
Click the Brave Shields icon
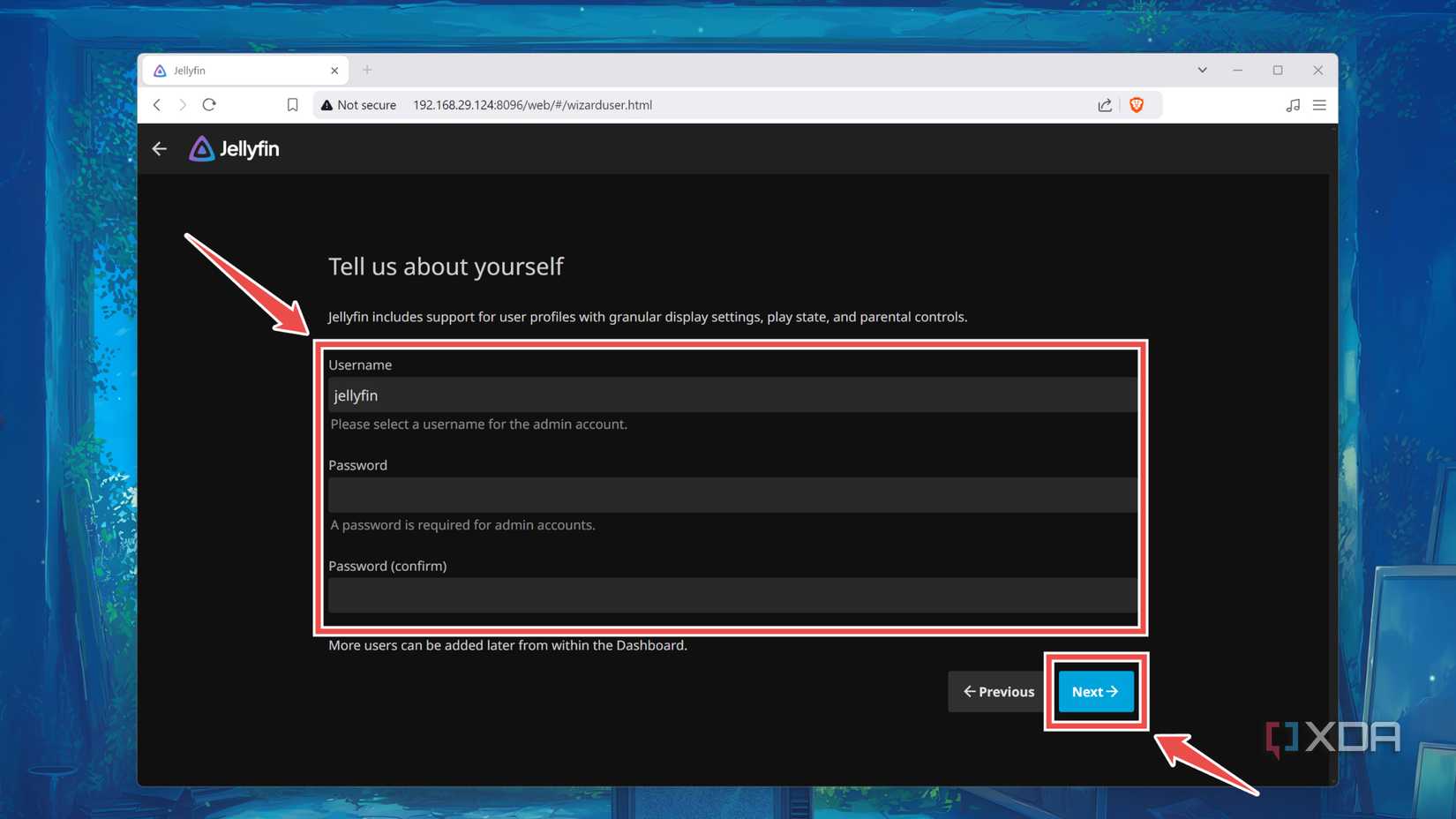click(x=1137, y=104)
